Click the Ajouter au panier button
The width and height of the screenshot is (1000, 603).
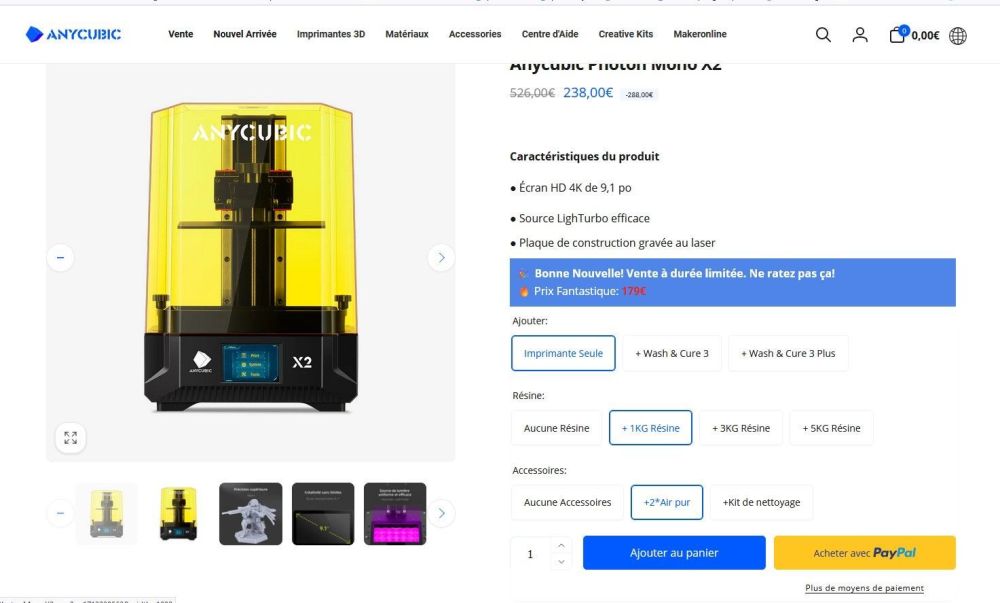674,553
